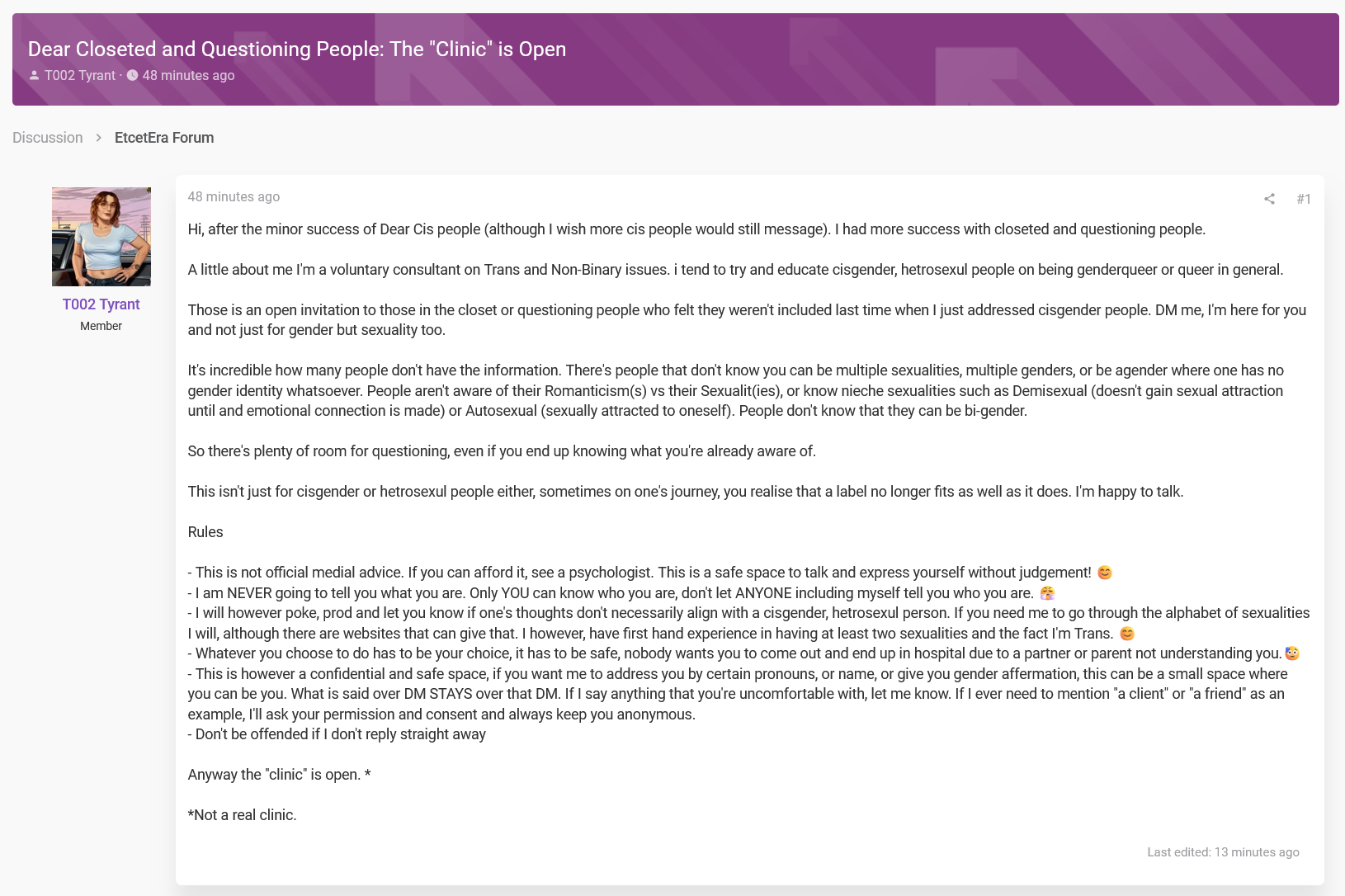
Task: Open the post number #1 permalink
Action: coord(1304,199)
